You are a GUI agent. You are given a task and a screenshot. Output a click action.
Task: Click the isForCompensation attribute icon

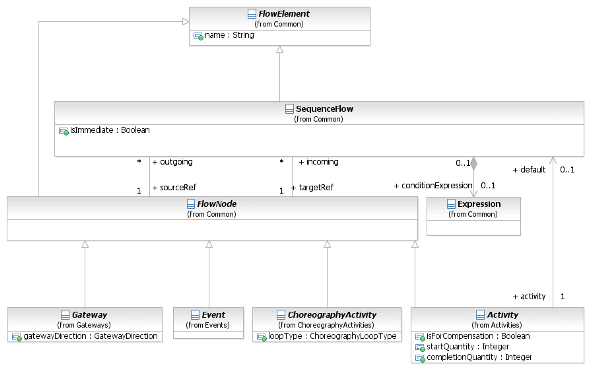pyautogui.click(x=420, y=337)
